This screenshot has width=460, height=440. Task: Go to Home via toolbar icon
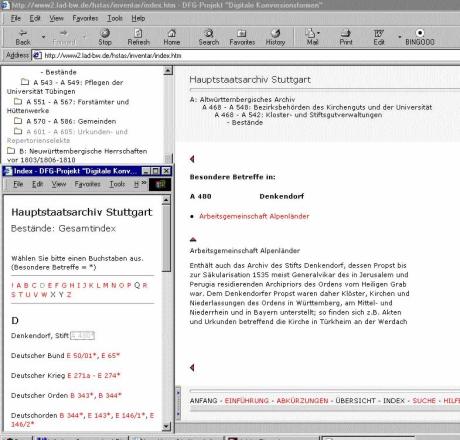(x=172, y=37)
